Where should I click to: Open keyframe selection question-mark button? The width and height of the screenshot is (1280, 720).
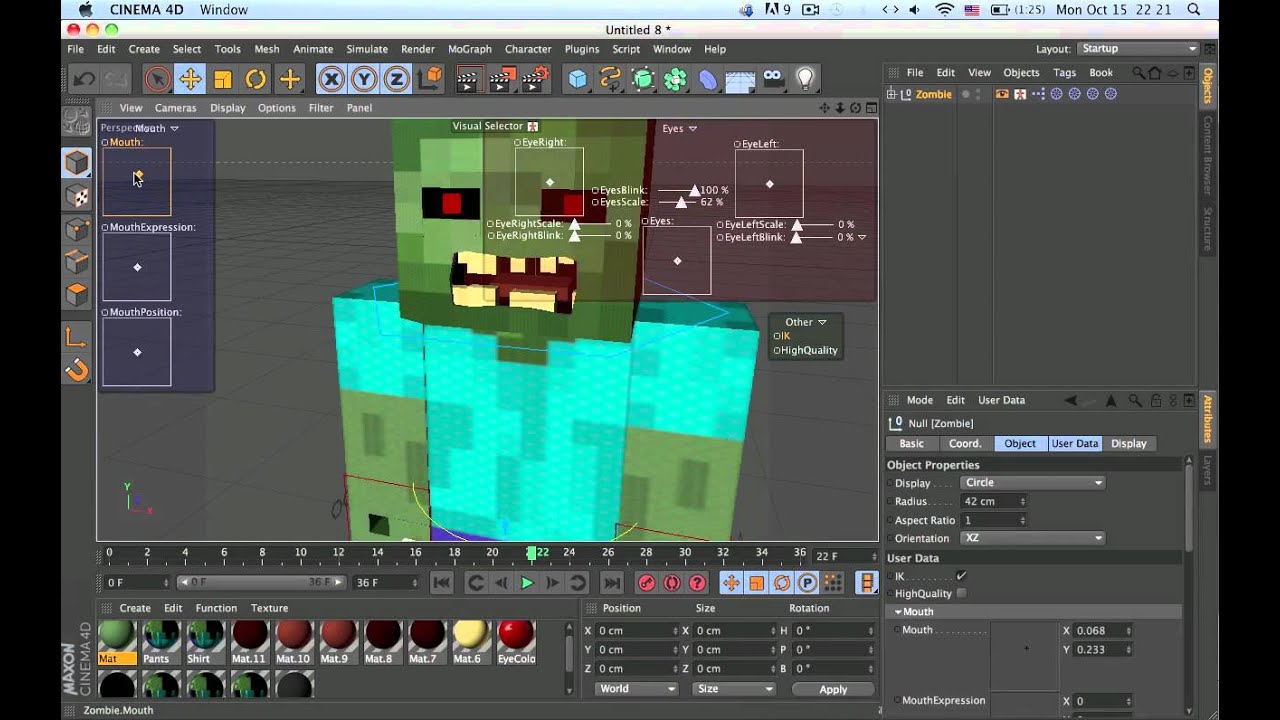point(698,583)
